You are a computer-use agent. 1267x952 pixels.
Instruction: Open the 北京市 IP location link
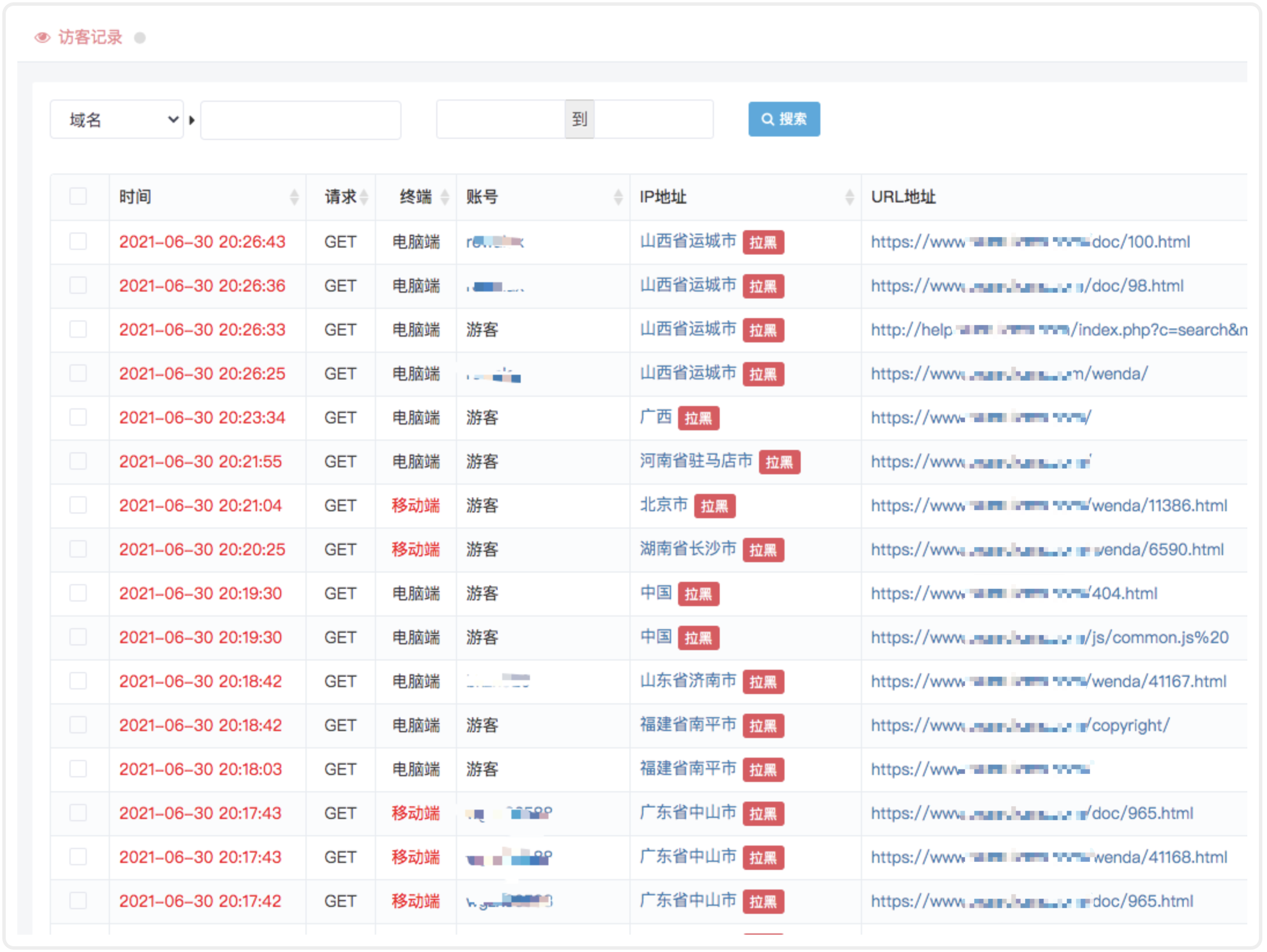664,505
